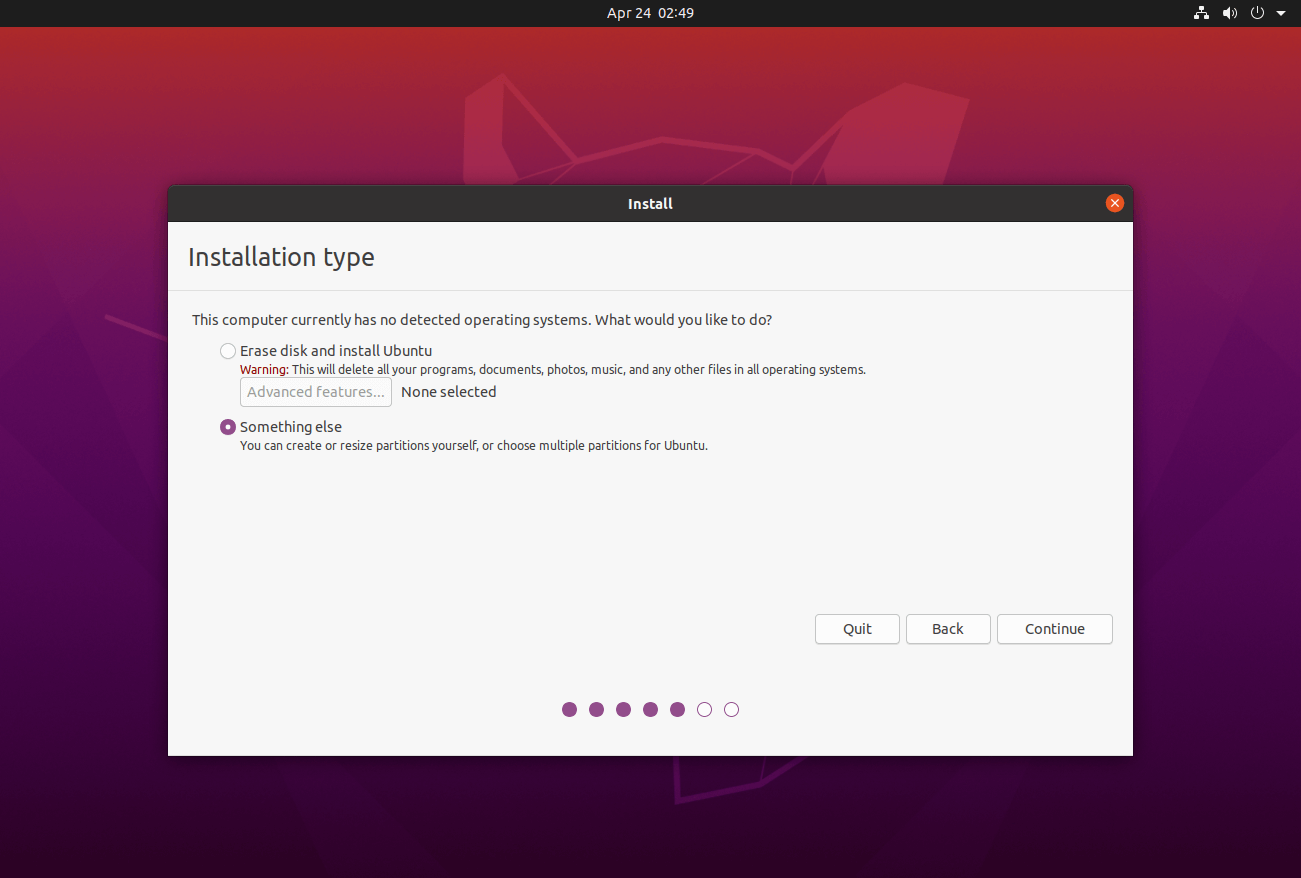Click Continue to proceed with installation
This screenshot has width=1301, height=878.
pos(1054,629)
